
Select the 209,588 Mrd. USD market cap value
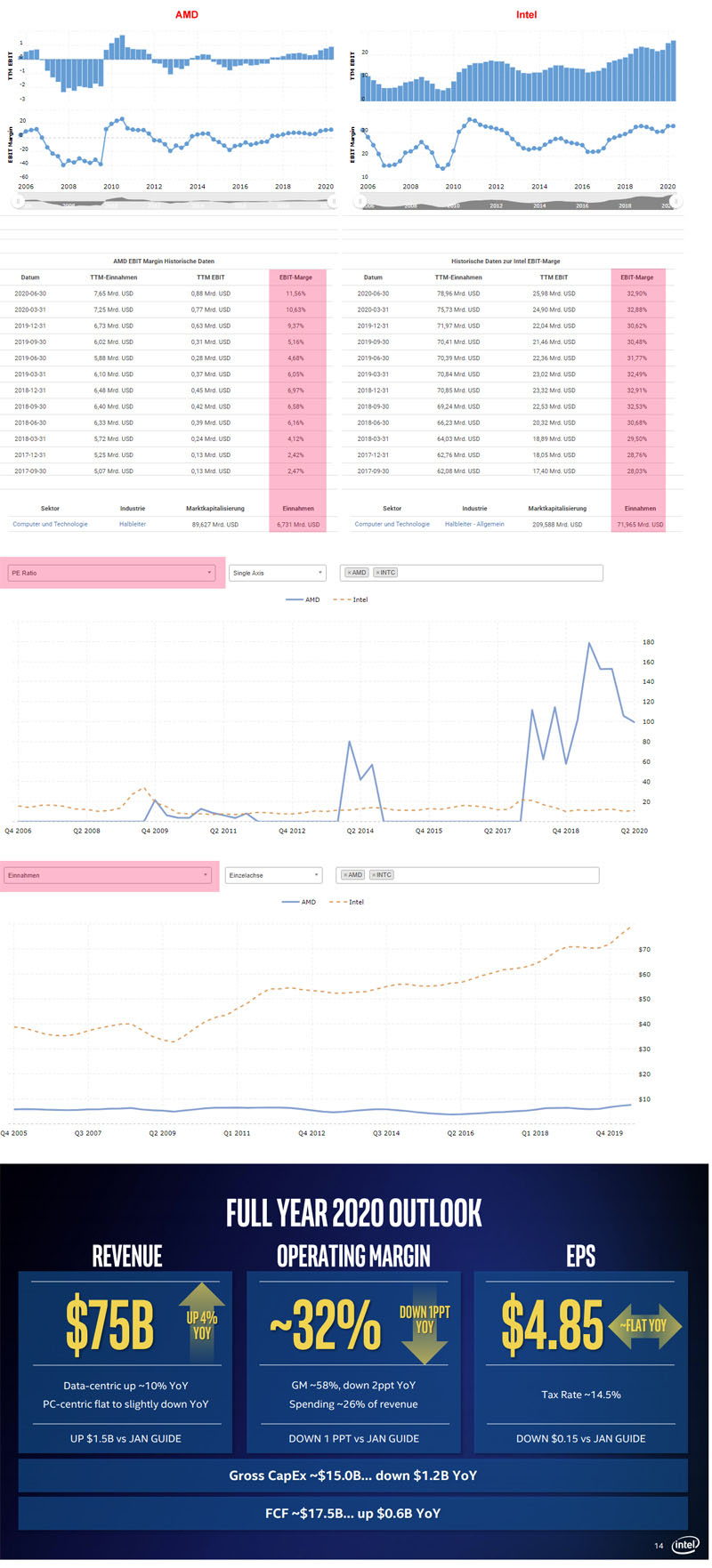click(x=555, y=525)
